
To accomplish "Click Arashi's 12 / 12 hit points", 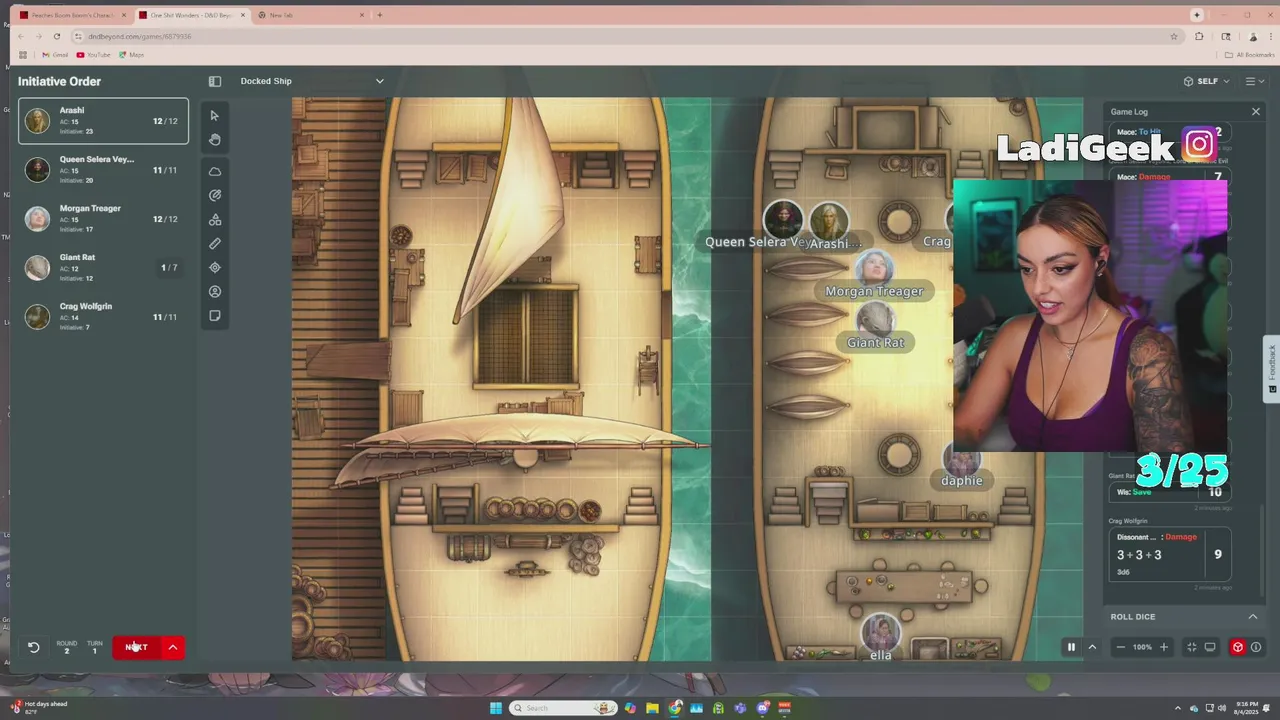I will pyautogui.click(x=165, y=121).
